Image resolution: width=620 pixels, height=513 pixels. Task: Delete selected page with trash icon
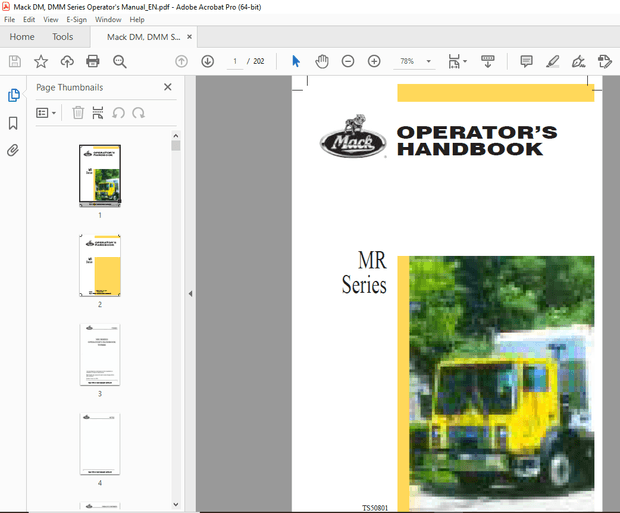(78, 113)
